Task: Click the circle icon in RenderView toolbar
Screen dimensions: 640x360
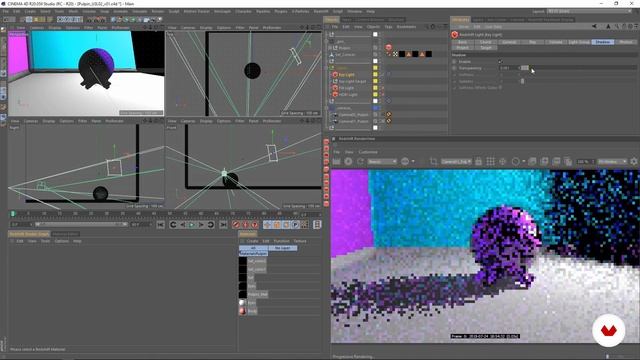Action: [x=516, y=162]
